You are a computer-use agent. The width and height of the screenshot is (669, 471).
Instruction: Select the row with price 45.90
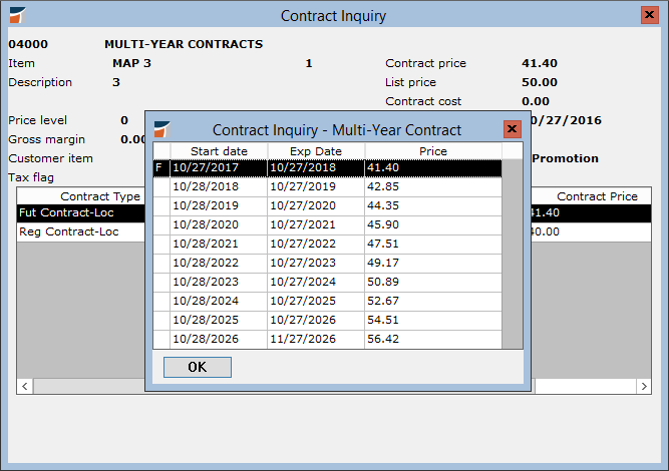[432, 223]
